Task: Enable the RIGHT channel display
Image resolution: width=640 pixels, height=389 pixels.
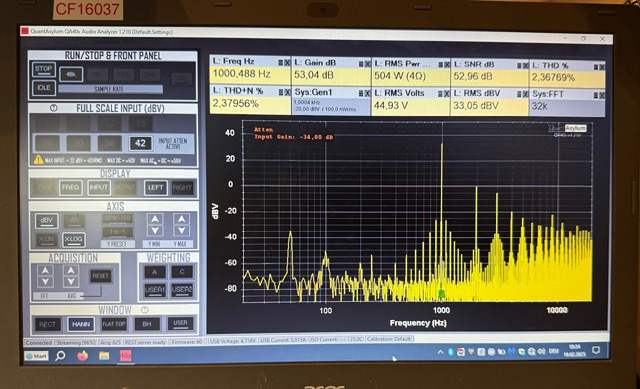Action: point(182,188)
